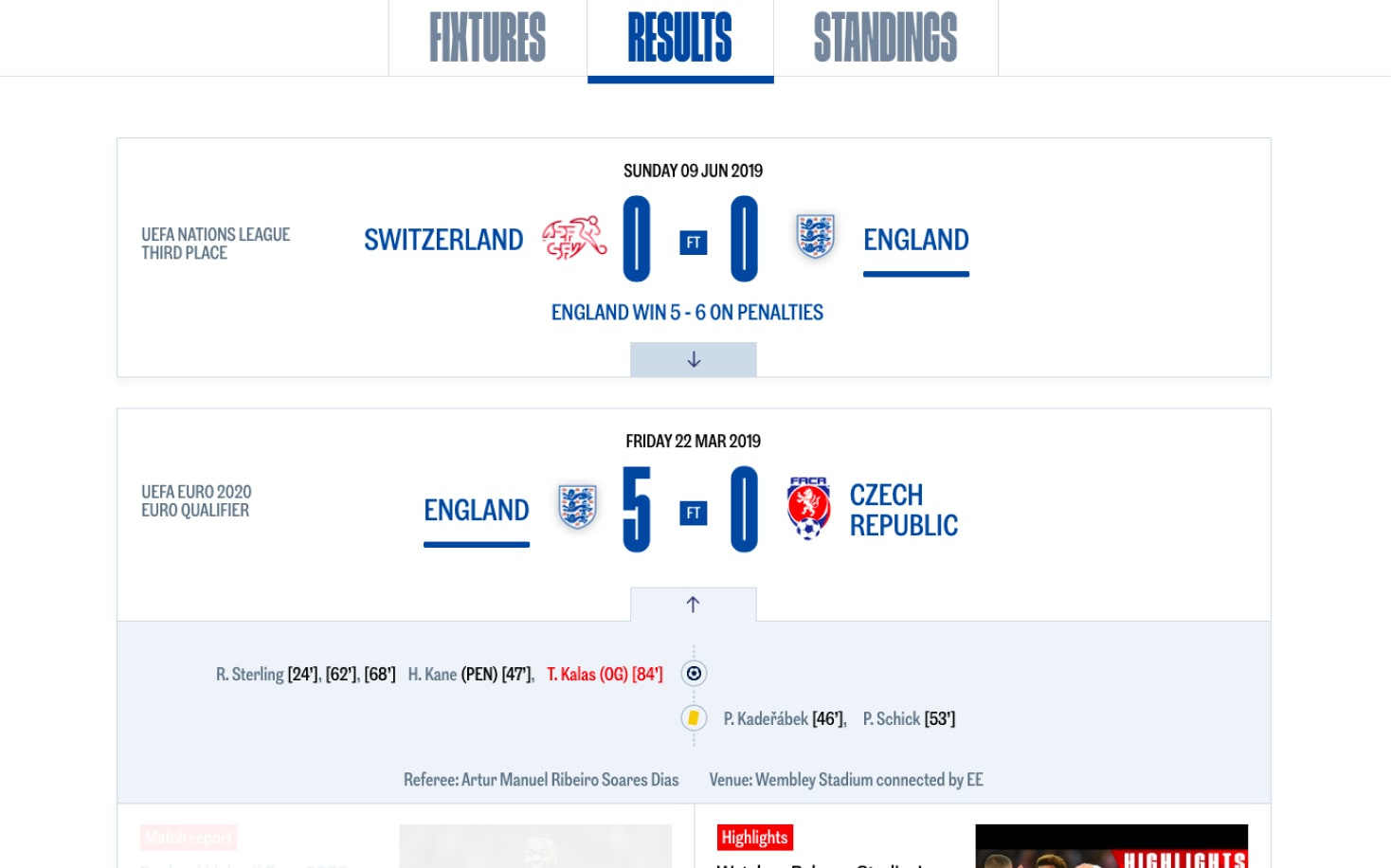Collapse England v Czech Republic details
The width and height of the screenshot is (1391, 868).
(694, 605)
